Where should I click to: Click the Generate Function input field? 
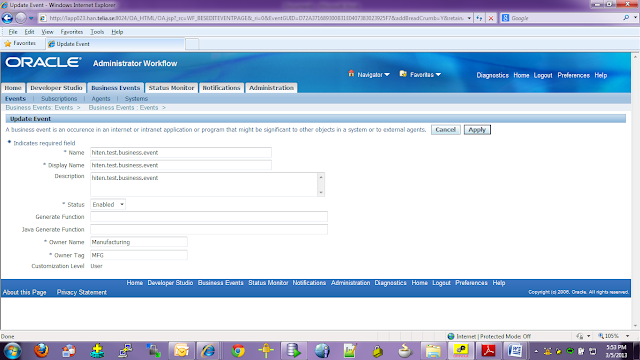coord(209,217)
